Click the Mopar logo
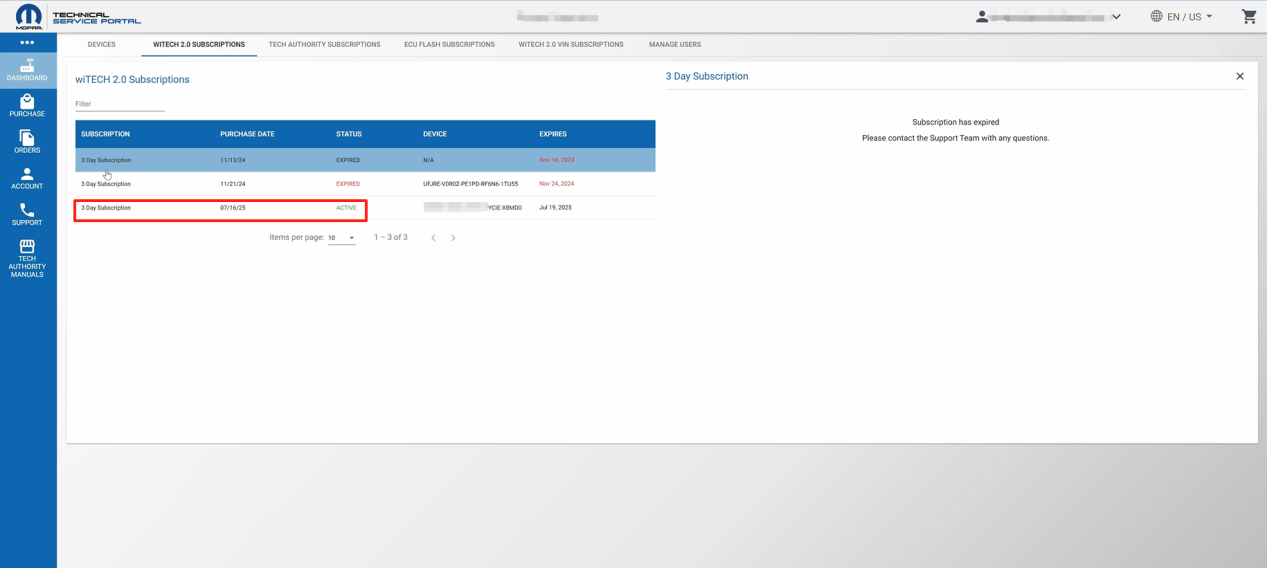The image size is (1267, 568). [x=29, y=16]
